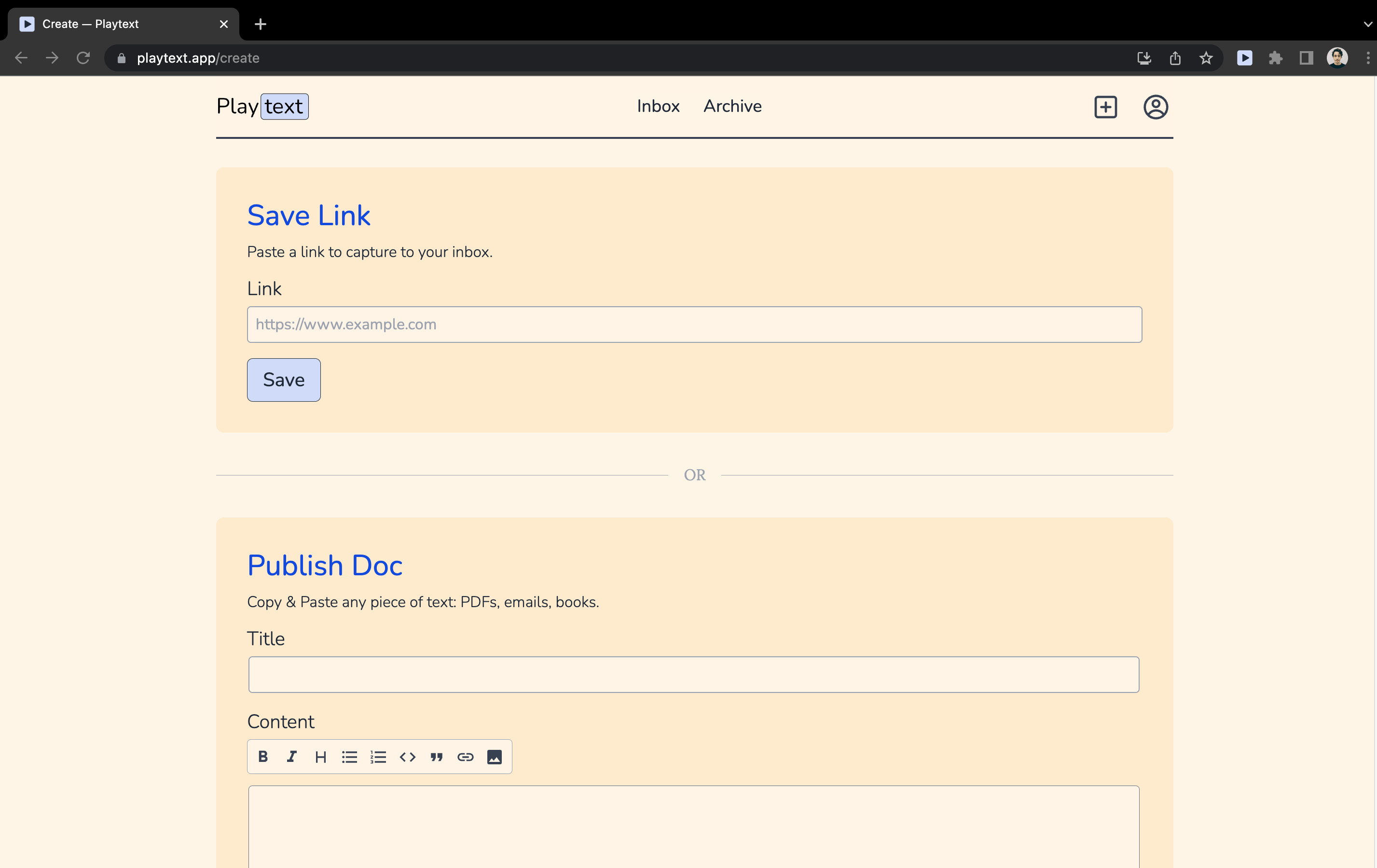The height and width of the screenshot is (868, 1377).
Task: Apply italic formatting in the editor
Action: click(291, 757)
